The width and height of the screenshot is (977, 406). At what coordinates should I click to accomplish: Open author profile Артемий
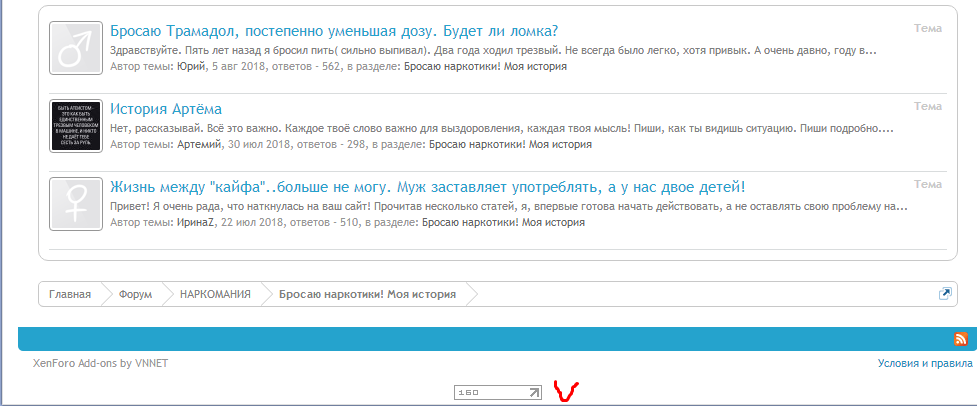point(199,144)
